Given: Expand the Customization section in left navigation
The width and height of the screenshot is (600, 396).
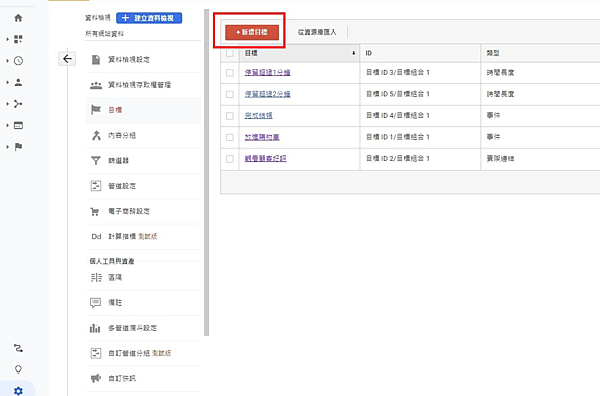Looking at the screenshot, I should [7, 39].
